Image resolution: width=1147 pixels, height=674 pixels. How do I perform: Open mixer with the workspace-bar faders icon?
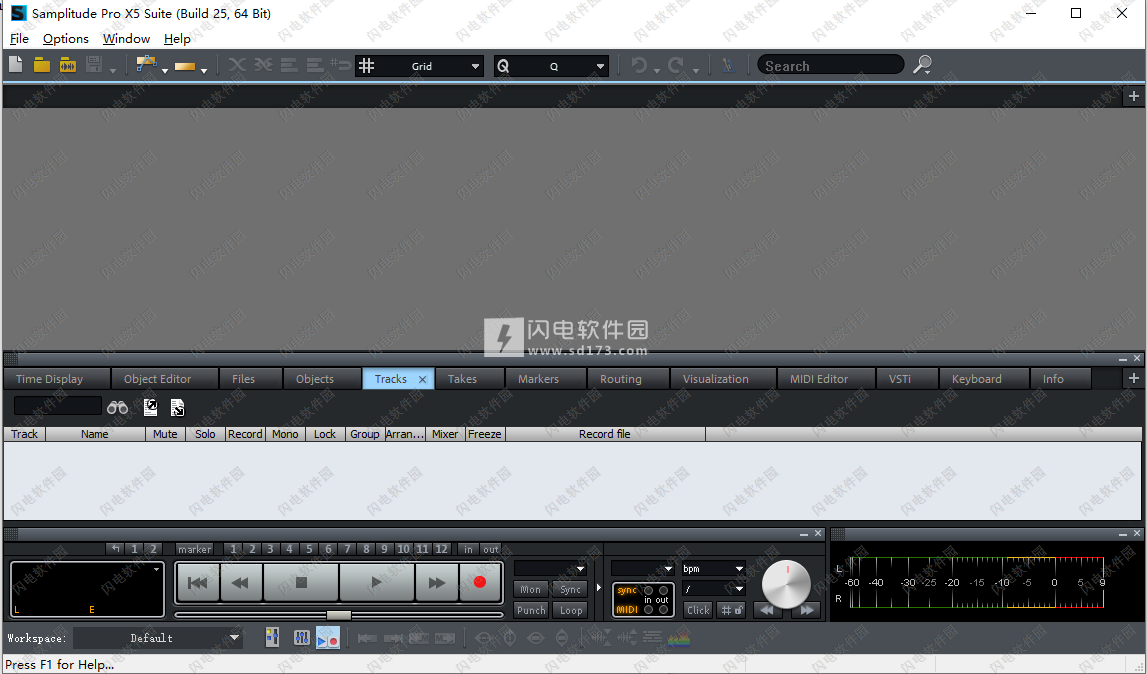(x=301, y=637)
